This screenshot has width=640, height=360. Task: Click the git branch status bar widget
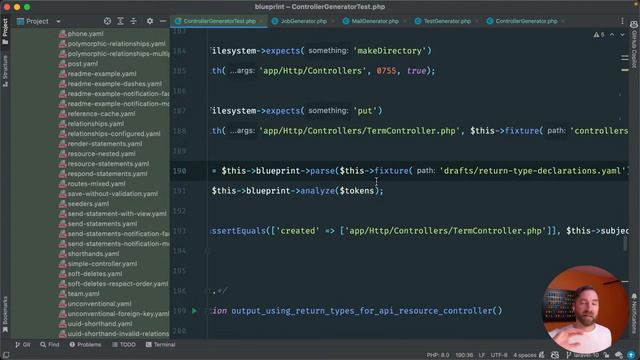point(583,355)
